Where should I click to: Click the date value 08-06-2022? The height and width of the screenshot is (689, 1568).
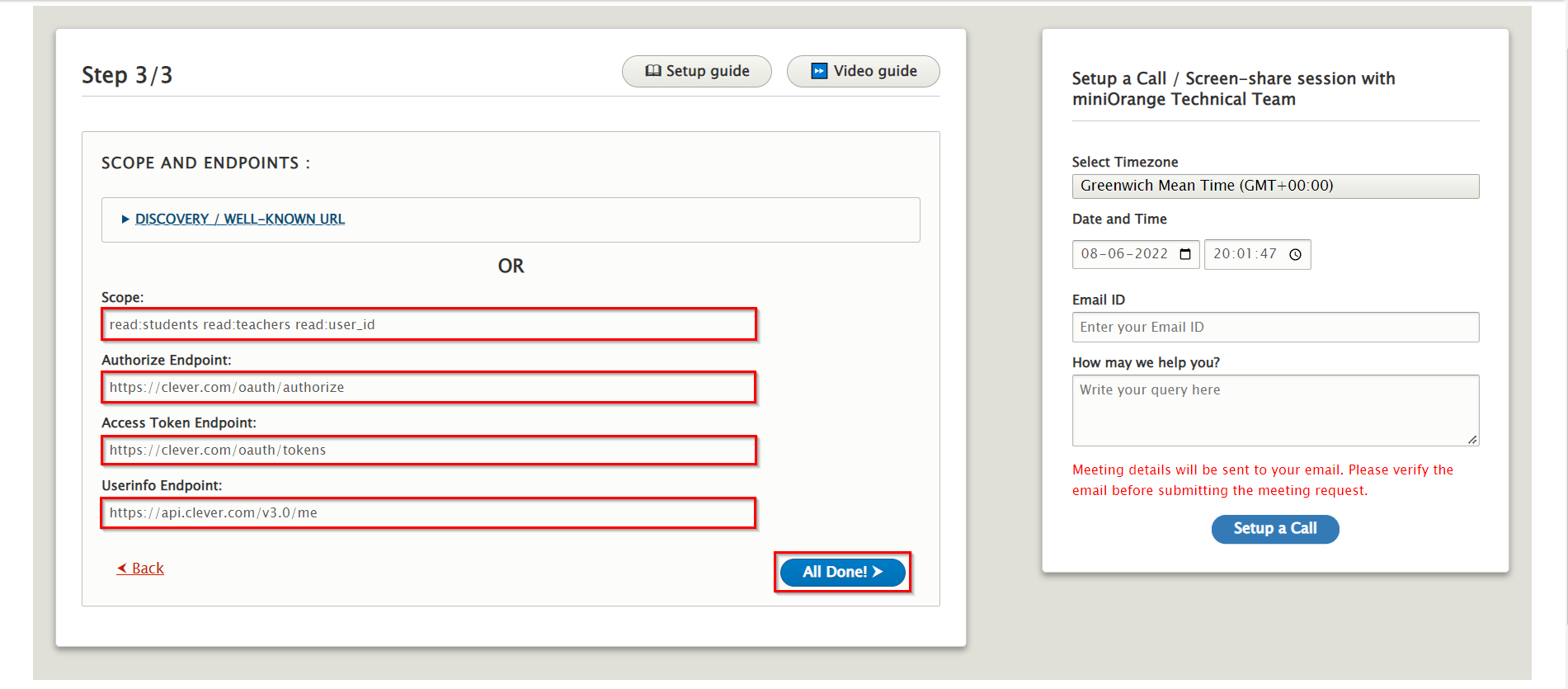pyautogui.click(x=1124, y=254)
